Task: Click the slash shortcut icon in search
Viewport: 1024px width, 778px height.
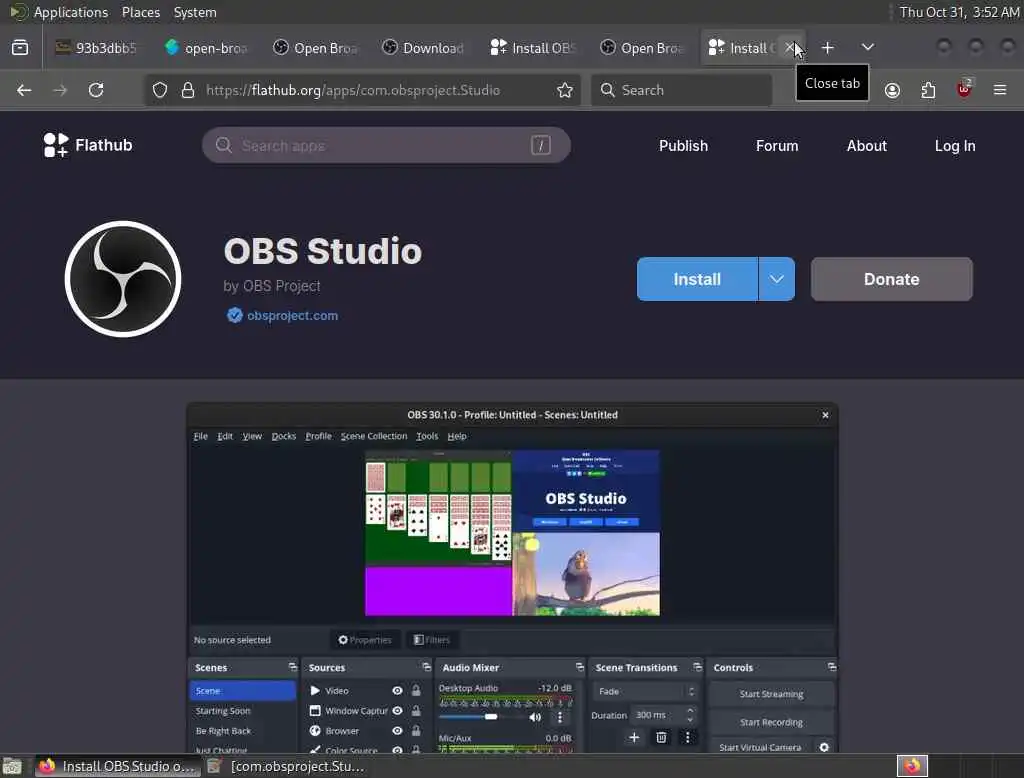Action: (540, 145)
